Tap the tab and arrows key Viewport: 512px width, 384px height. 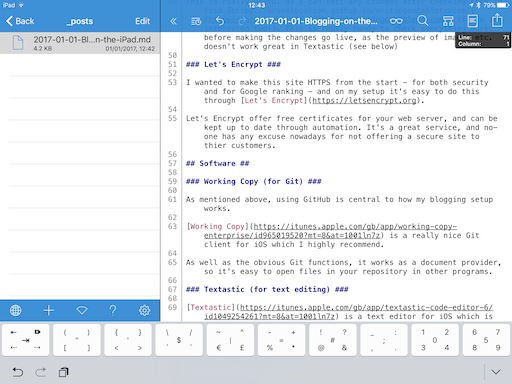tap(26, 340)
